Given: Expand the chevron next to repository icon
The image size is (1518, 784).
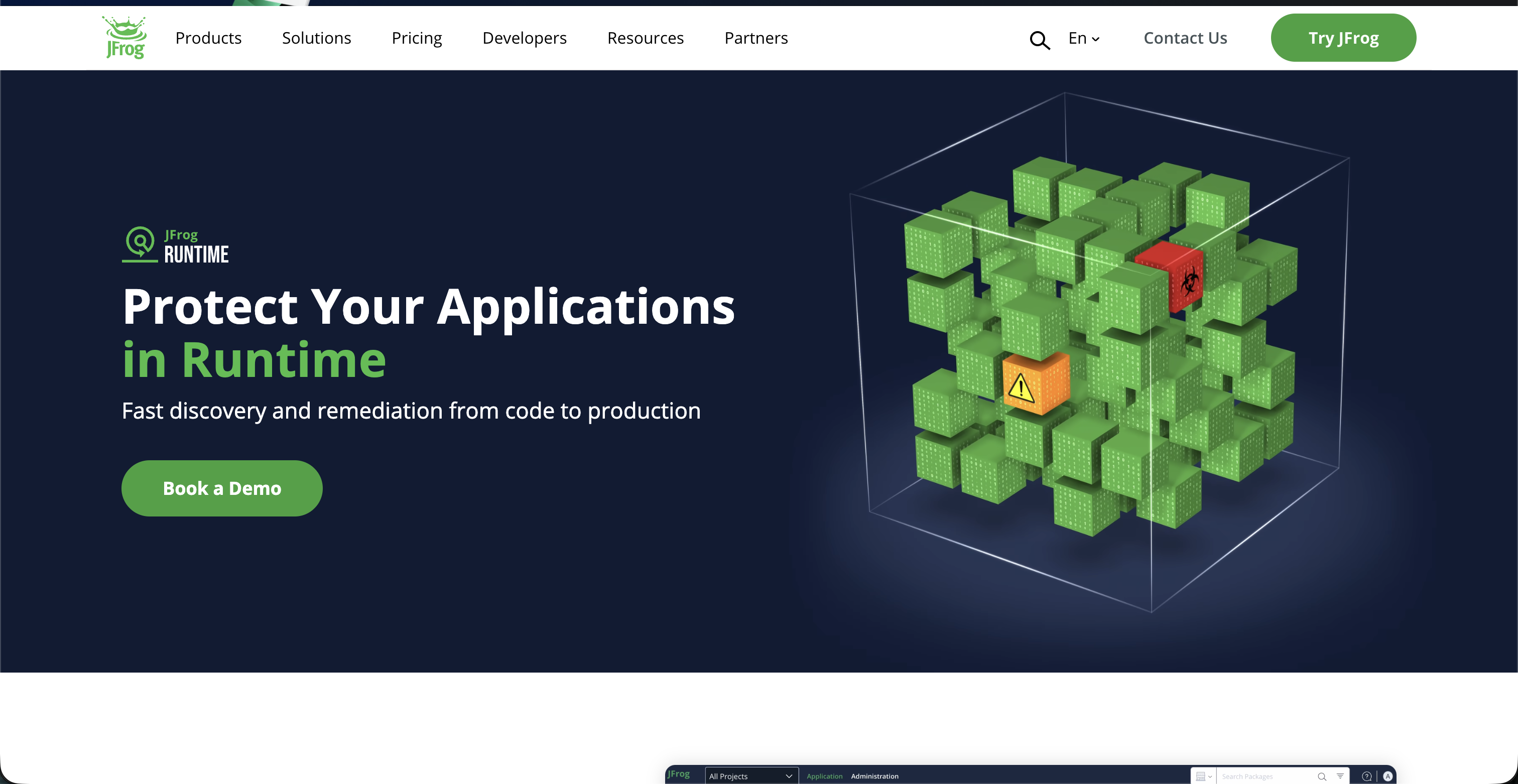Looking at the screenshot, I should click(1211, 776).
